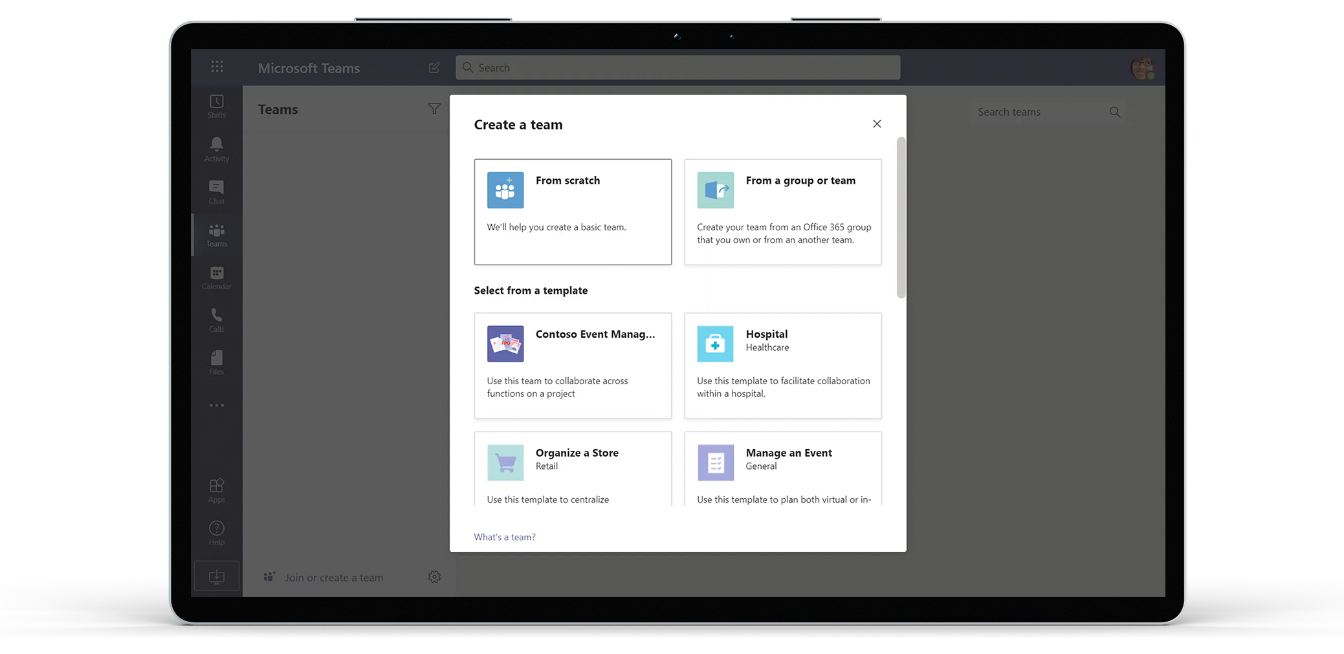Open Apps store in the sidebar
Image resolution: width=1344 pixels, height=654 pixels.
pyautogui.click(x=217, y=490)
